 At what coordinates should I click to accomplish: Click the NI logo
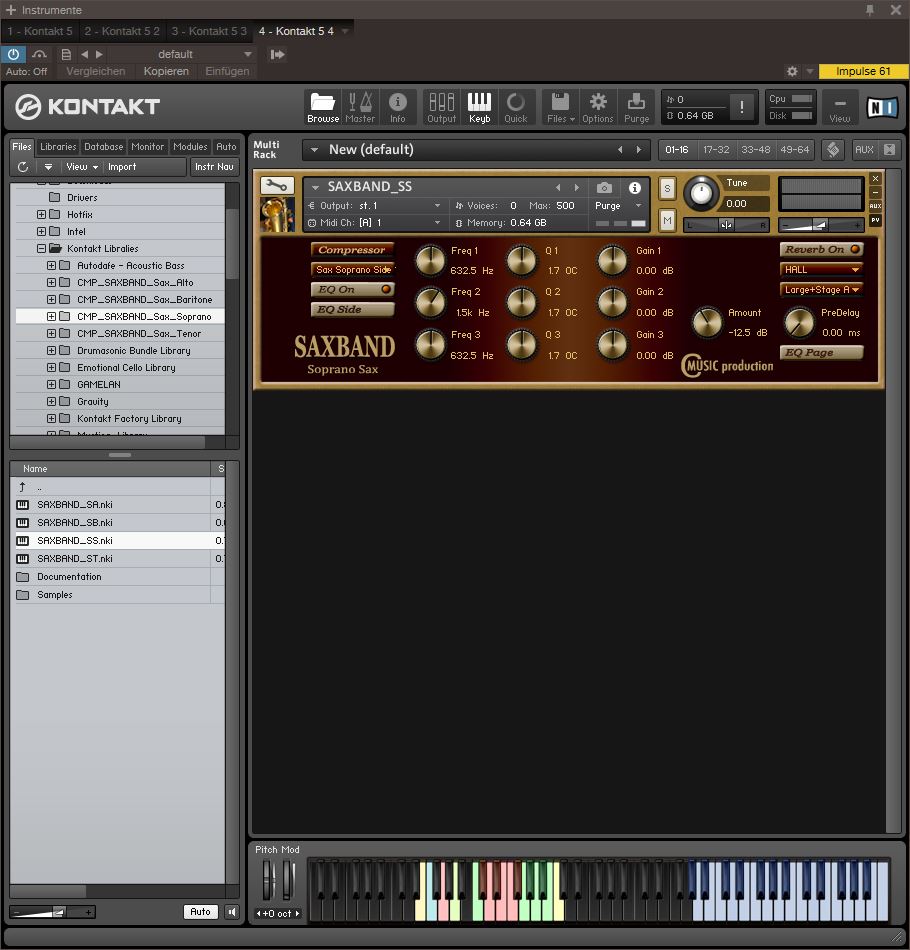[882, 107]
